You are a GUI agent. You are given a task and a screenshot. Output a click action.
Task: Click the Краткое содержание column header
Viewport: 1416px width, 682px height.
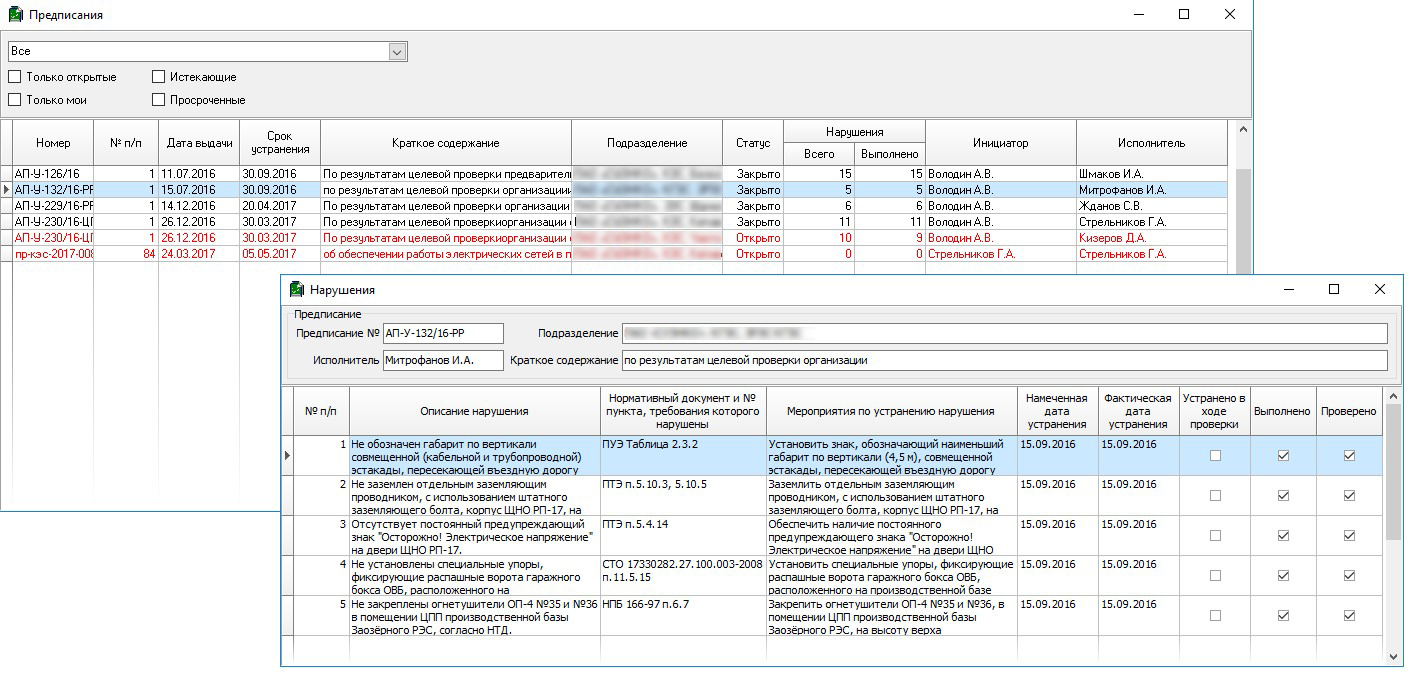[x=446, y=143]
